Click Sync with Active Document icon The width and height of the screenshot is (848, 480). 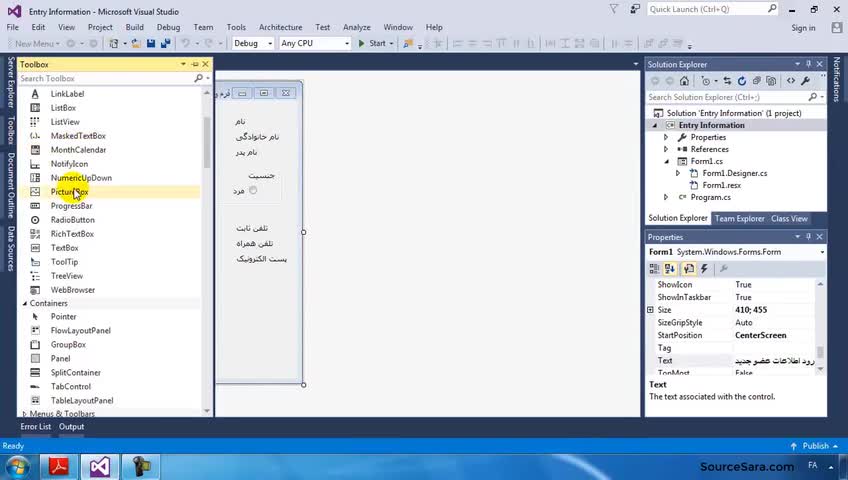[727, 81]
